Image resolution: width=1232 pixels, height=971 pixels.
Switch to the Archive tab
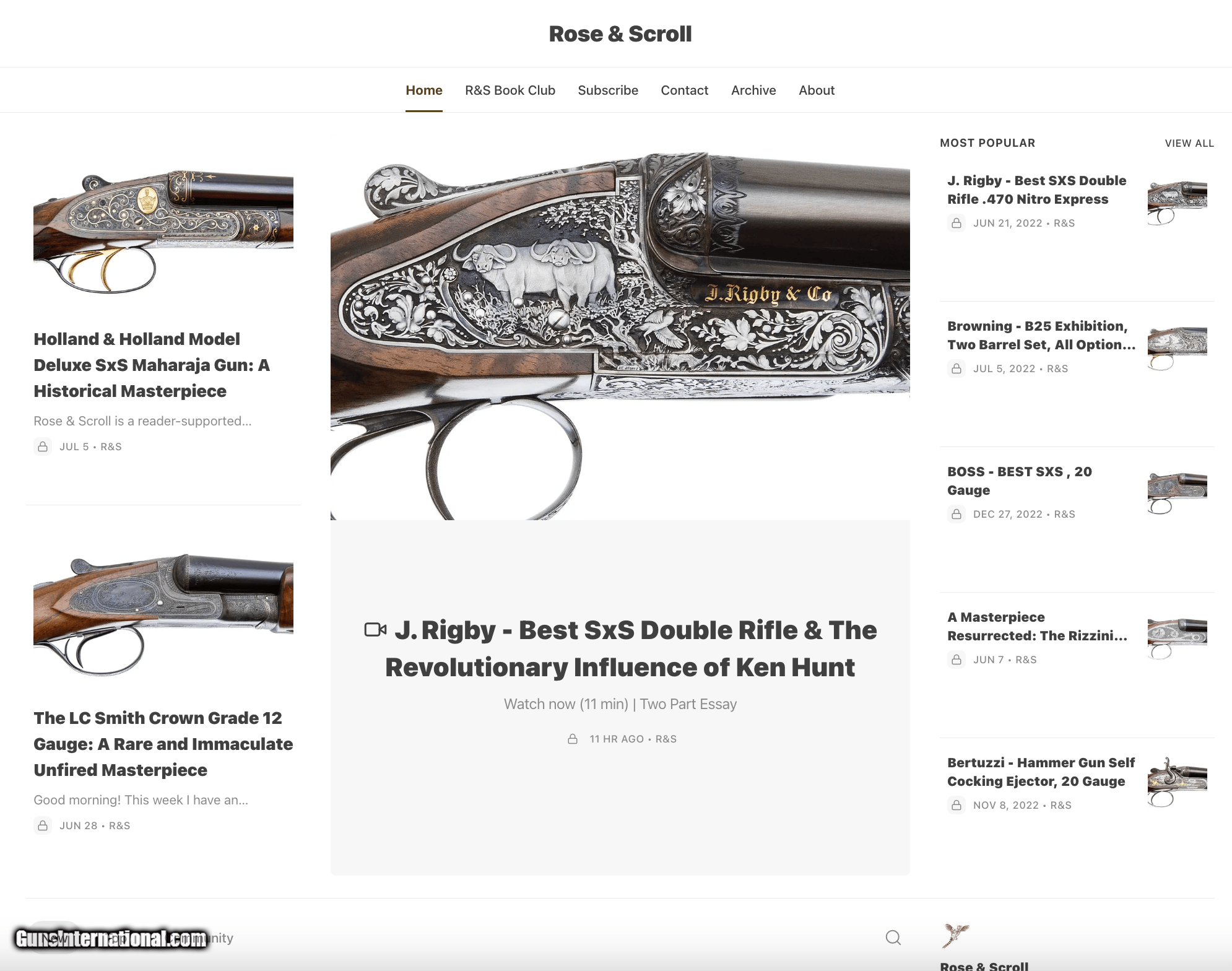[753, 90]
